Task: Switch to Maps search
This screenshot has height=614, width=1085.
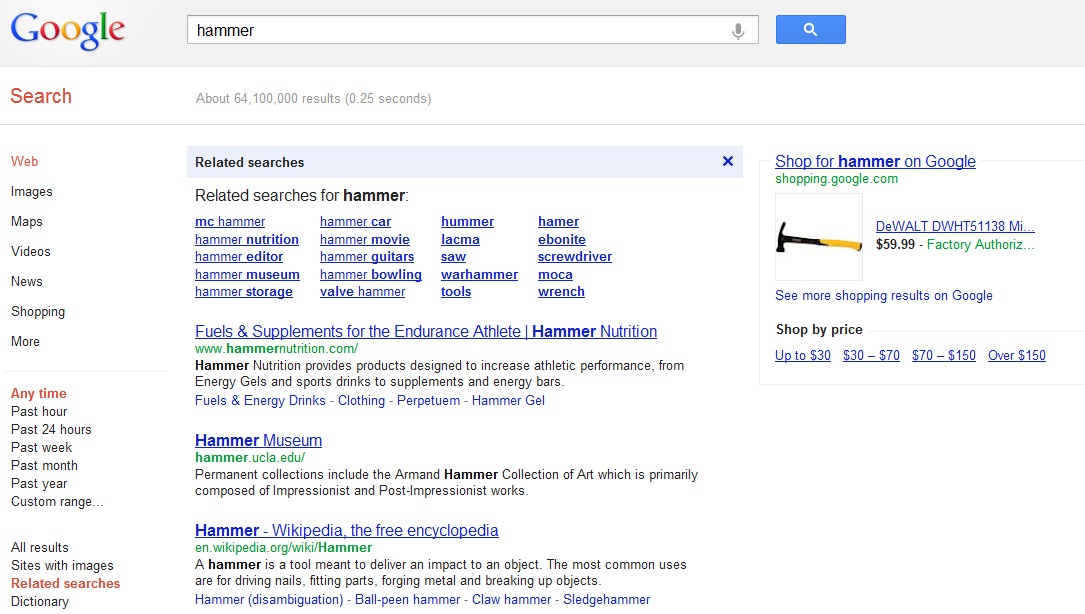Action: [x=27, y=222]
